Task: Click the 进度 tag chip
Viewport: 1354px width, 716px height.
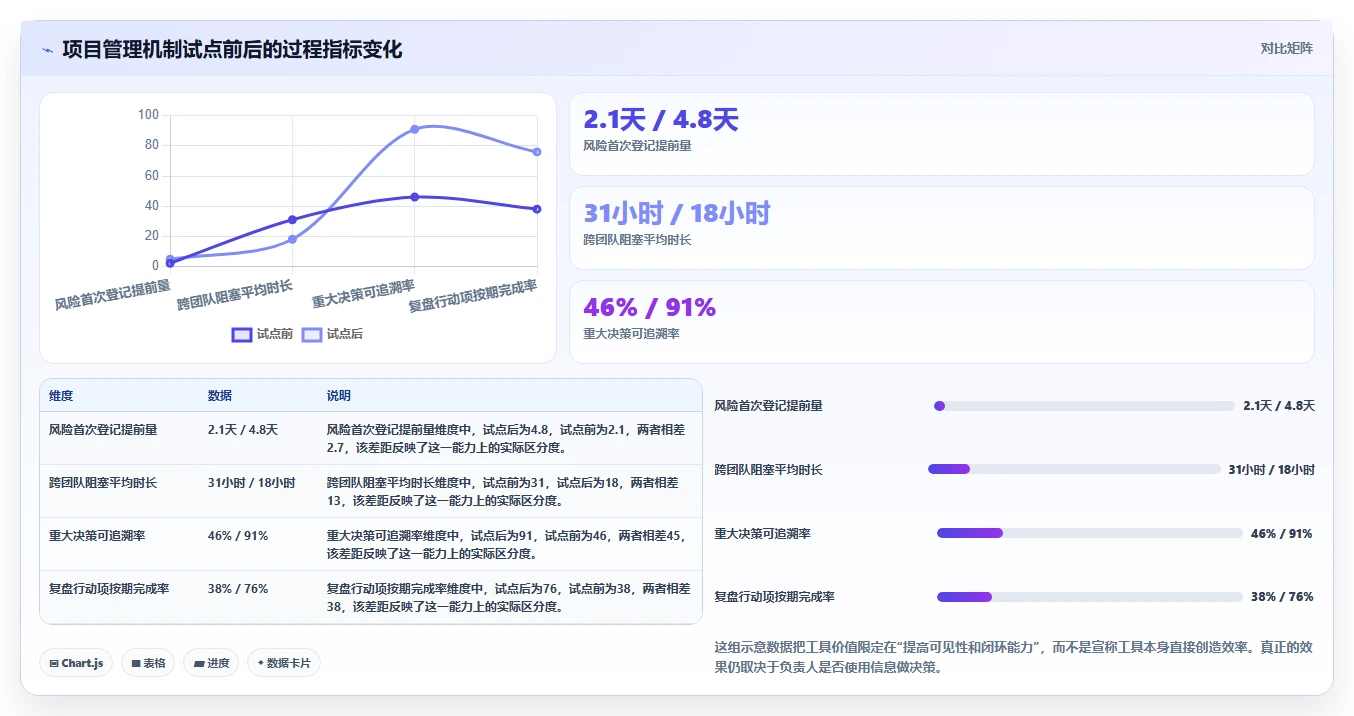Action: (x=210, y=663)
